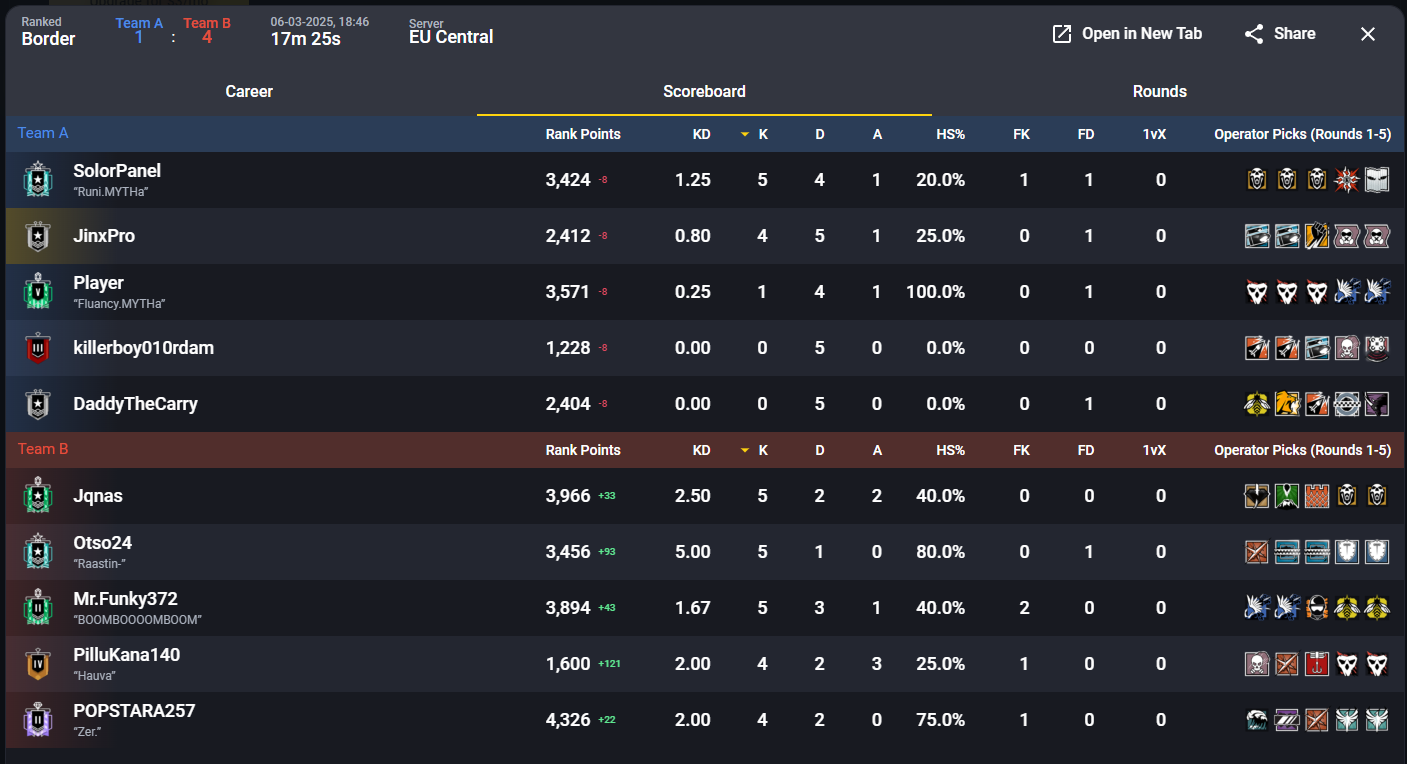
Task: Switch to the Career tab
Action: (x=249, y=91)
